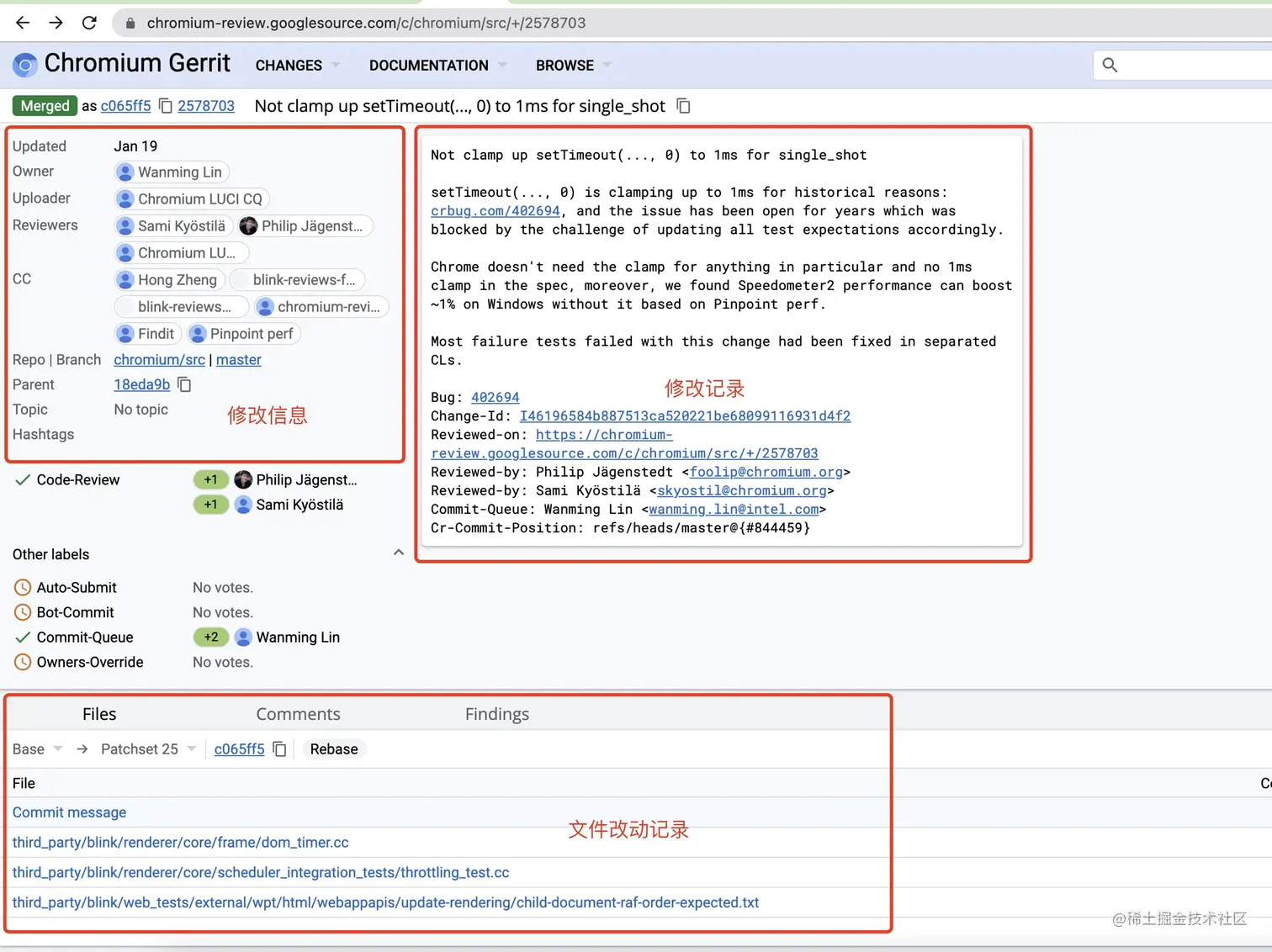Copy parent hash 18eda9b icon
Image resolution: width=1272 pixels, height=952 pixels.
click(185, 384)
